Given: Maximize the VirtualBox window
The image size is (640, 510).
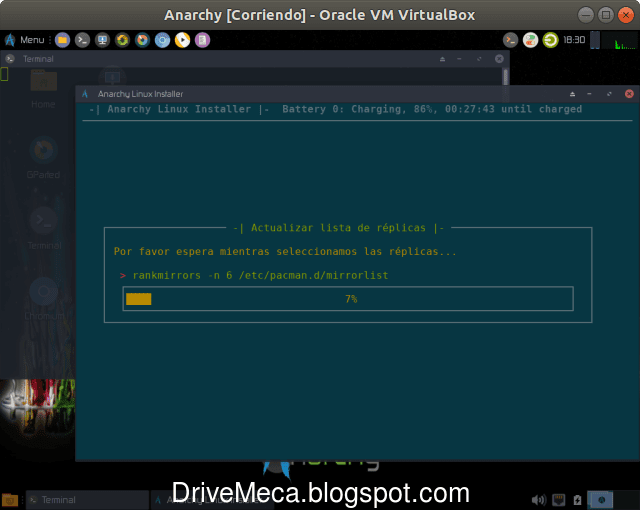Looking at the screenshot, I should pos(606,15).
